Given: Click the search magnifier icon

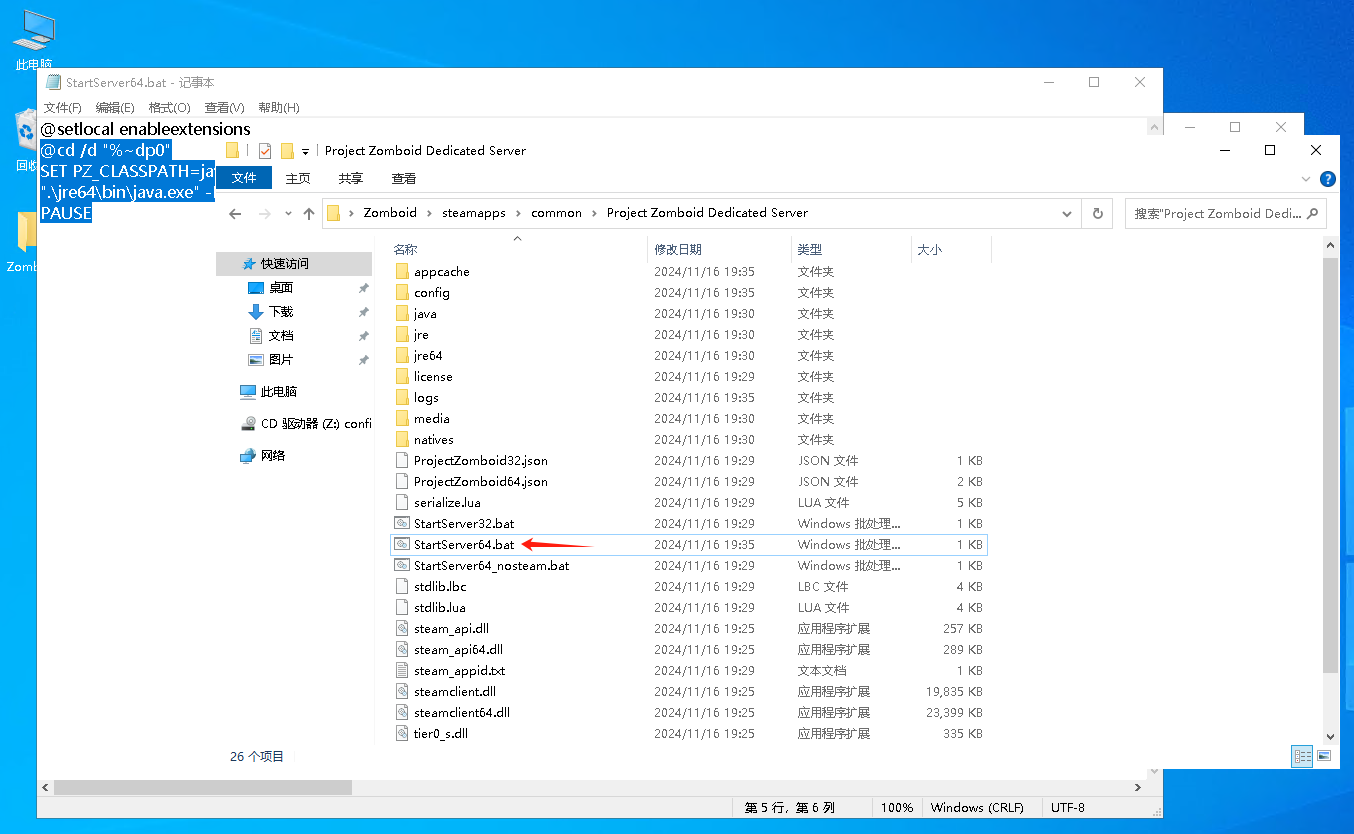Looking at the screenshot, I should point(1313,214).
